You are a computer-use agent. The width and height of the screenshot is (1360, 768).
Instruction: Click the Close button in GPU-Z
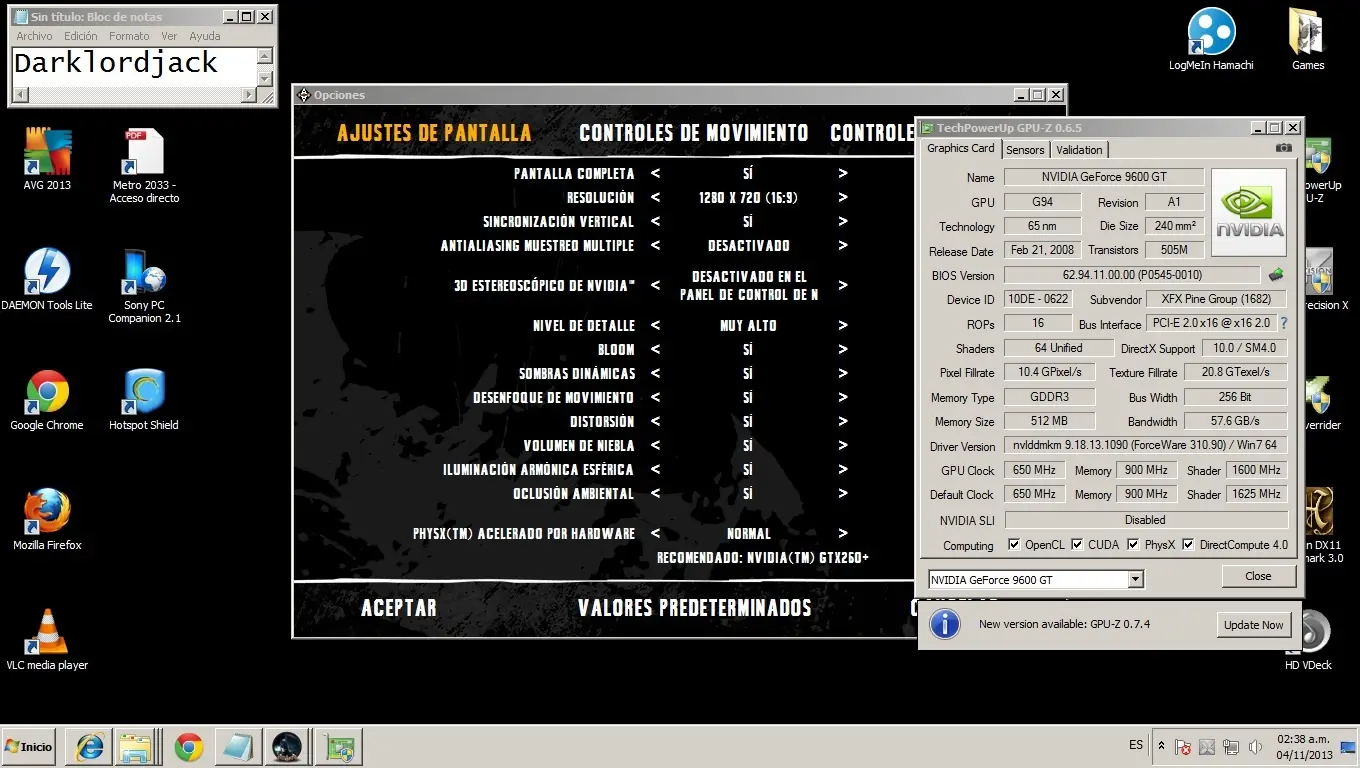[x=1258, y=576]
